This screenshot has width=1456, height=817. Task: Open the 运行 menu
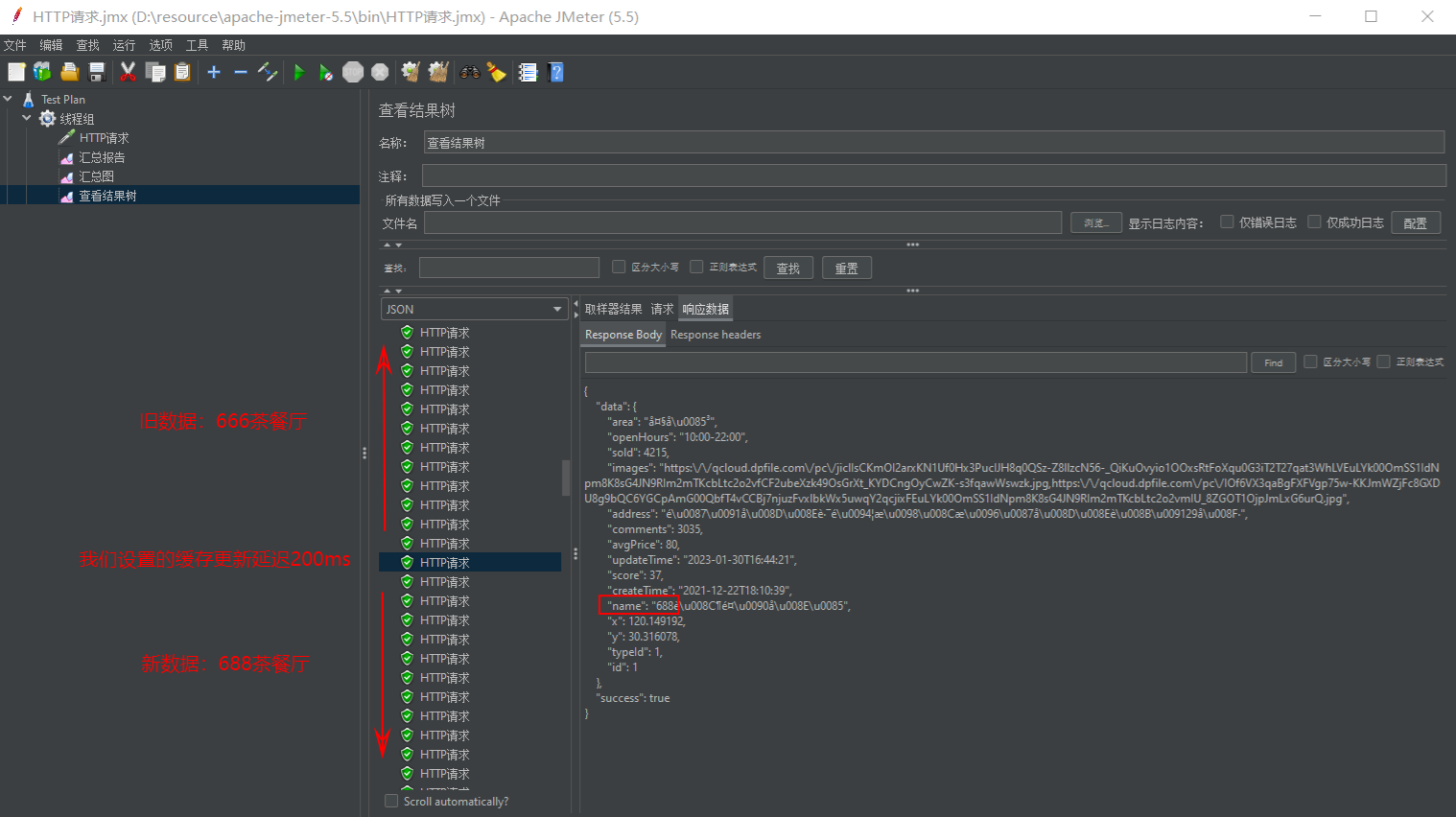pos(124,45)
